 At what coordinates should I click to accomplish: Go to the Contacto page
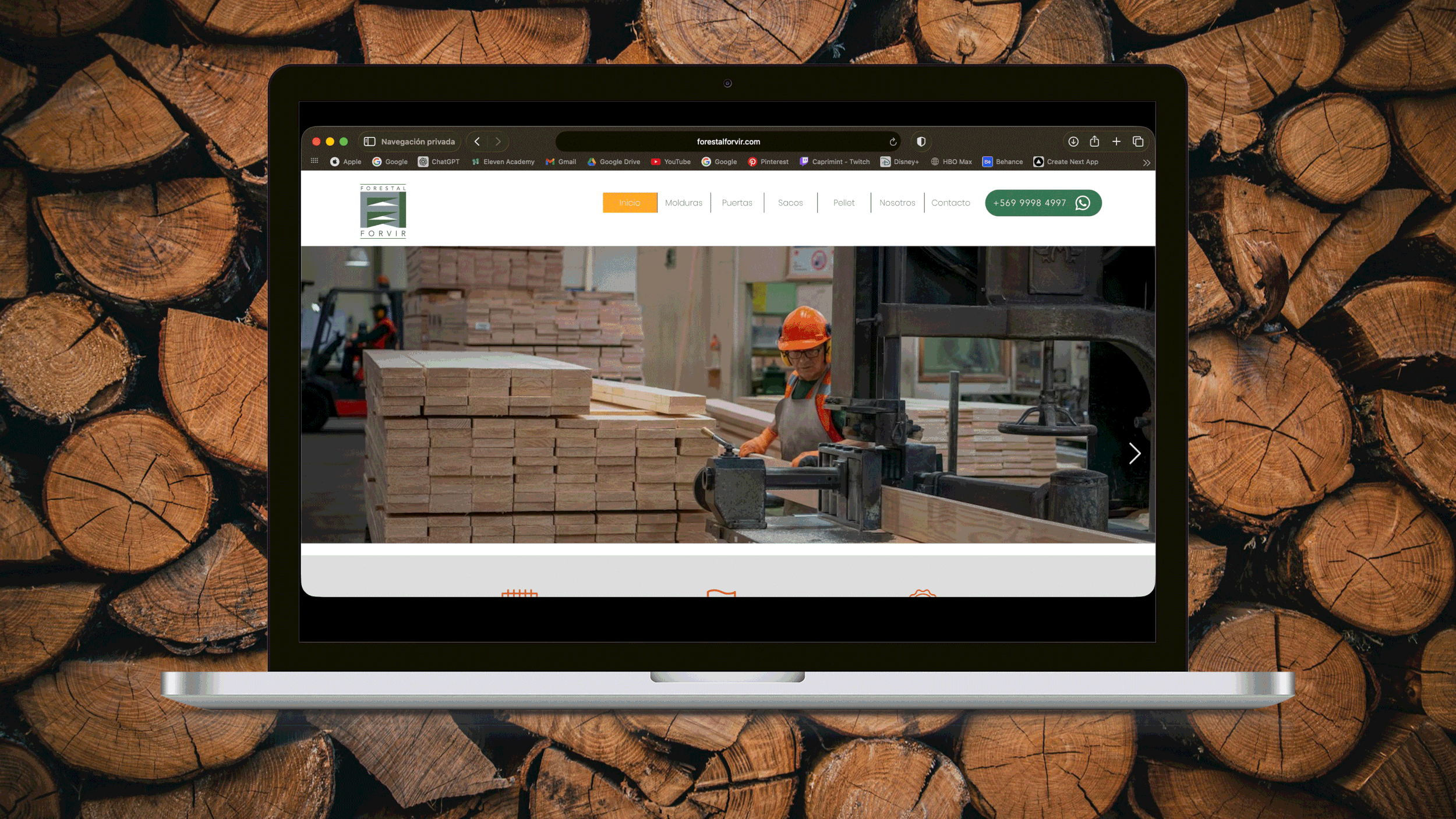coord(950,203)
